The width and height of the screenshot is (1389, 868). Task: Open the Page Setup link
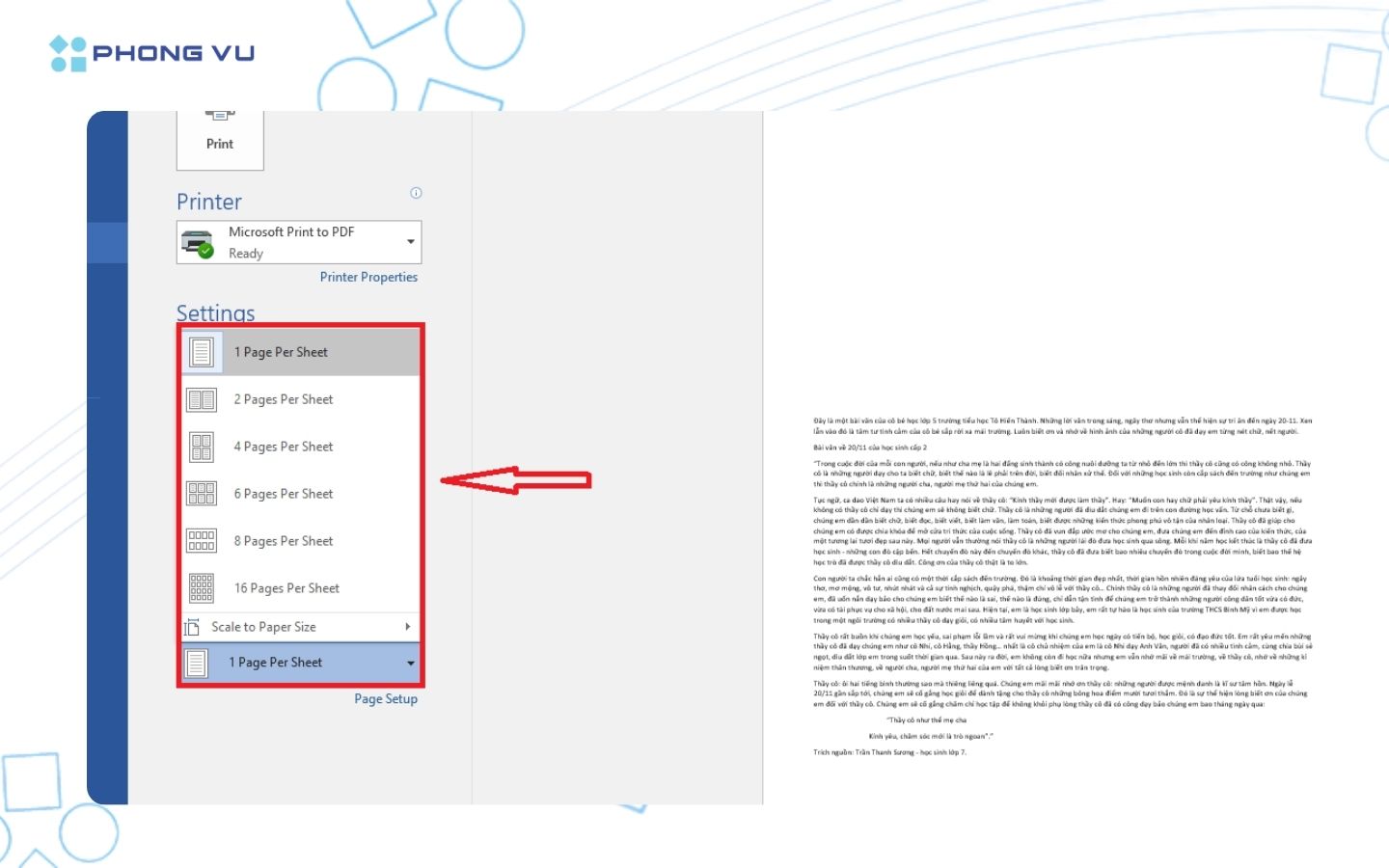click(x=386, y=699)
